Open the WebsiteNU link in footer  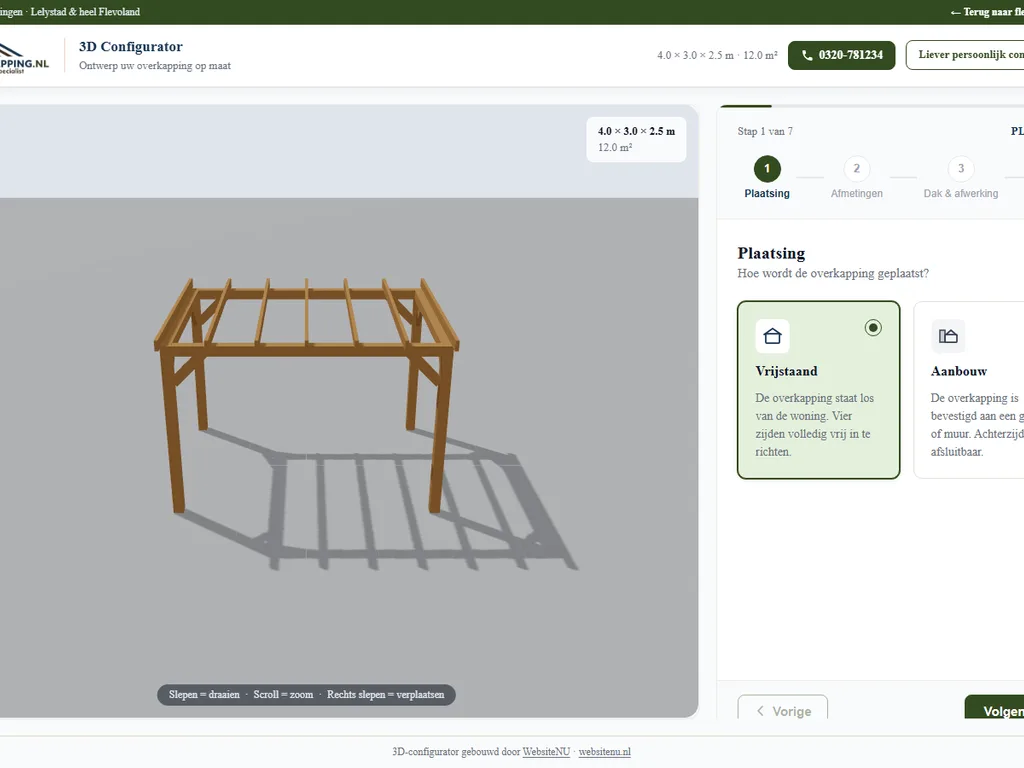point(546,752)
